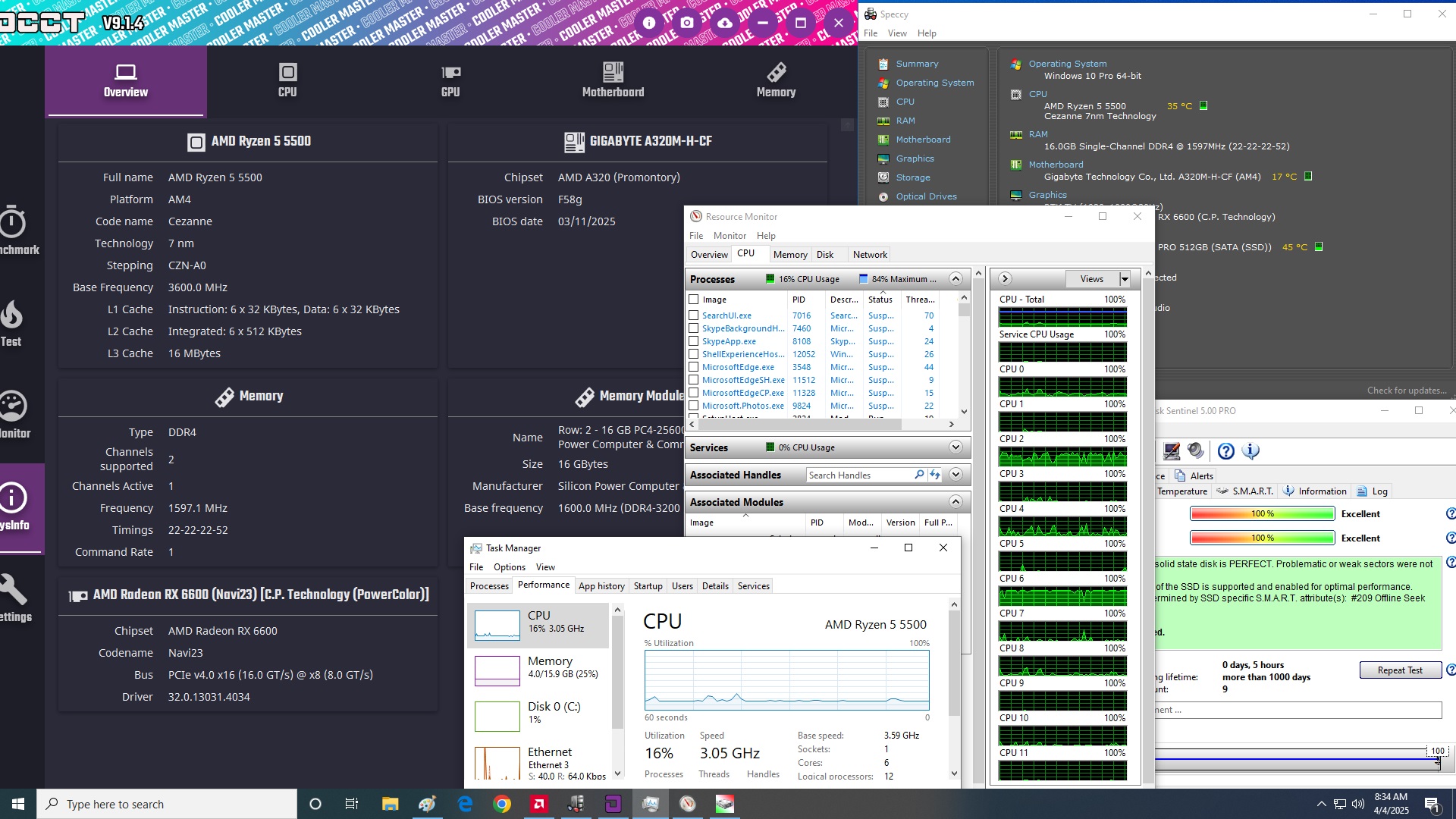Click the Hard Disk Sentinel monitor-with-pen toolbar icon
The width and height of the screenshot is (1456, 819).
1172,451
